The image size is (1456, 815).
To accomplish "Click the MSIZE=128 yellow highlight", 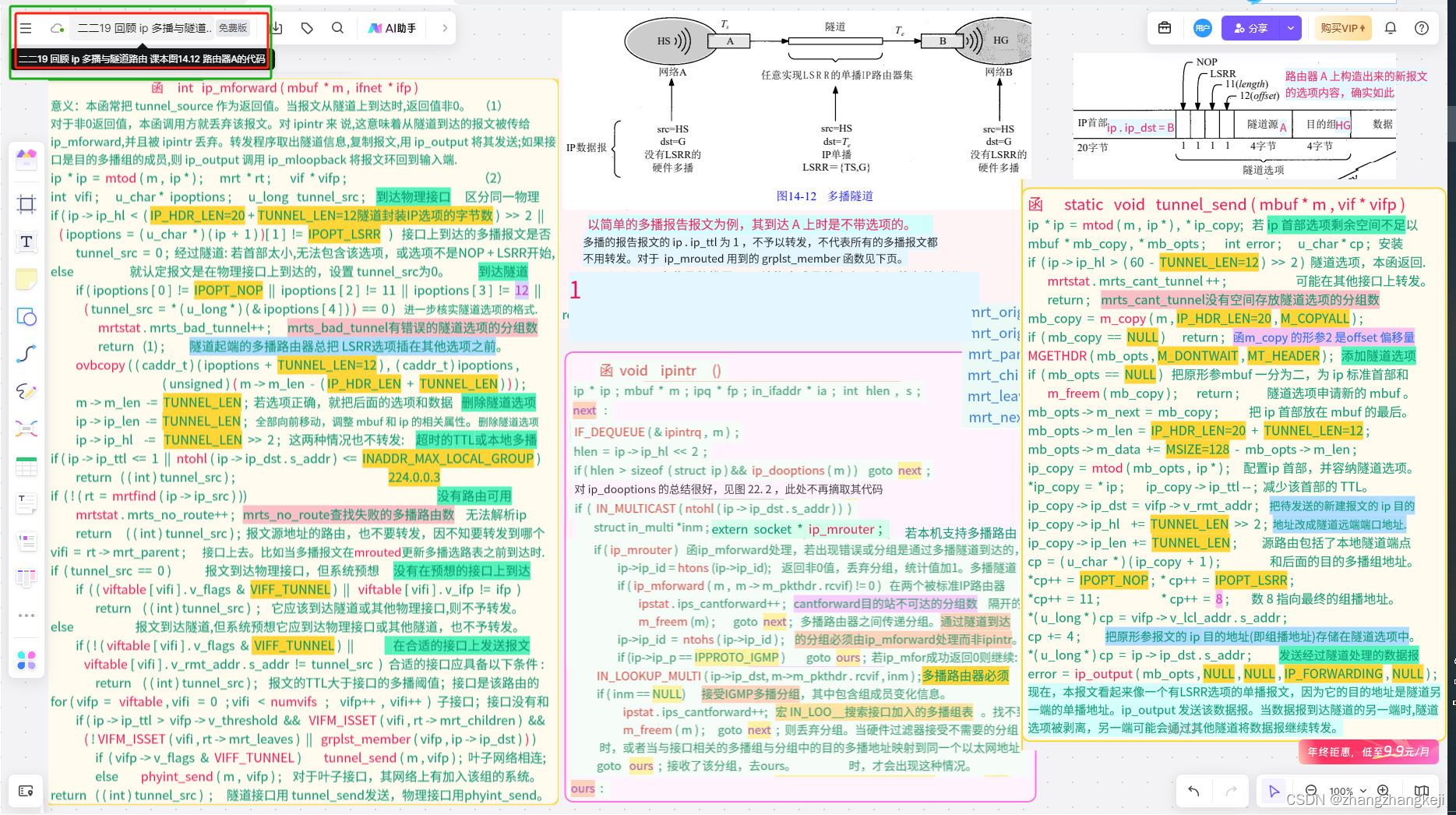I will point(1197,450).
